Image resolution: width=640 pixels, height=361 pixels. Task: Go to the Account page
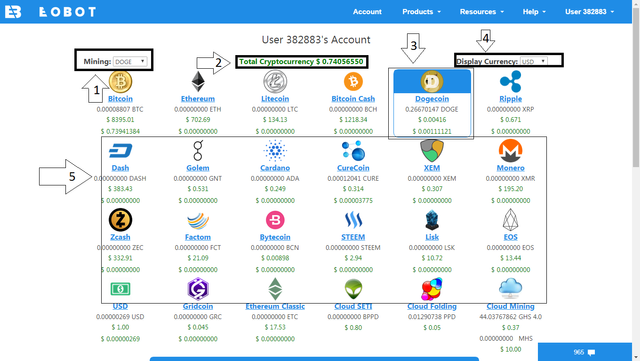click(x=367, y=12)
